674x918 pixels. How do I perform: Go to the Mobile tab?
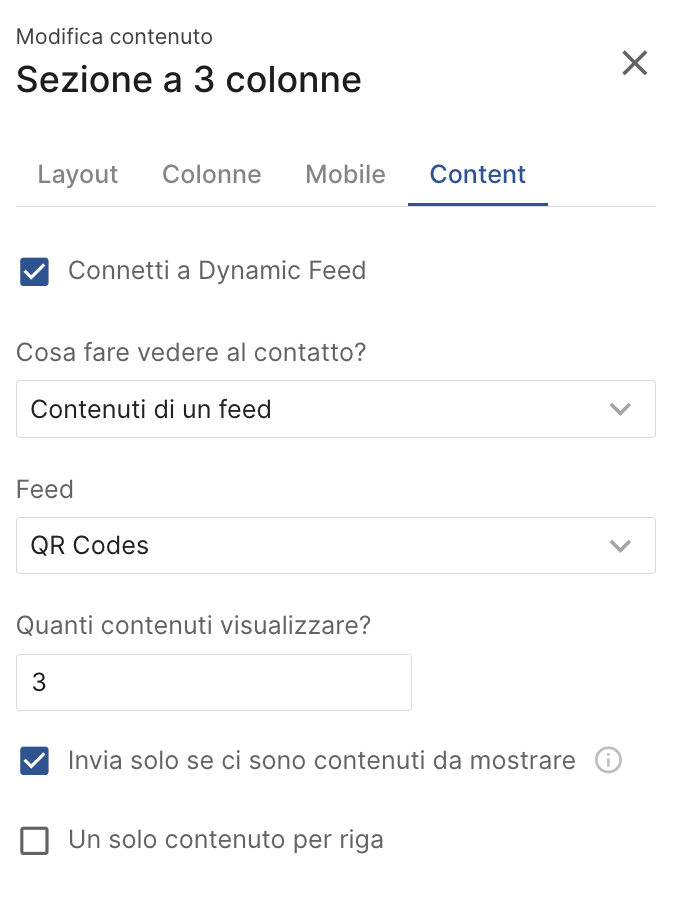[345, 175]
